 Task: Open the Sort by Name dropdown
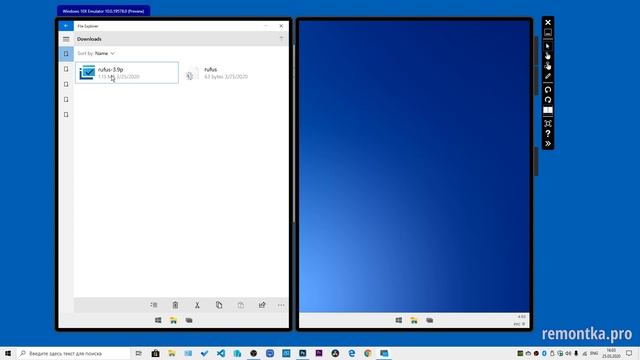96,53
